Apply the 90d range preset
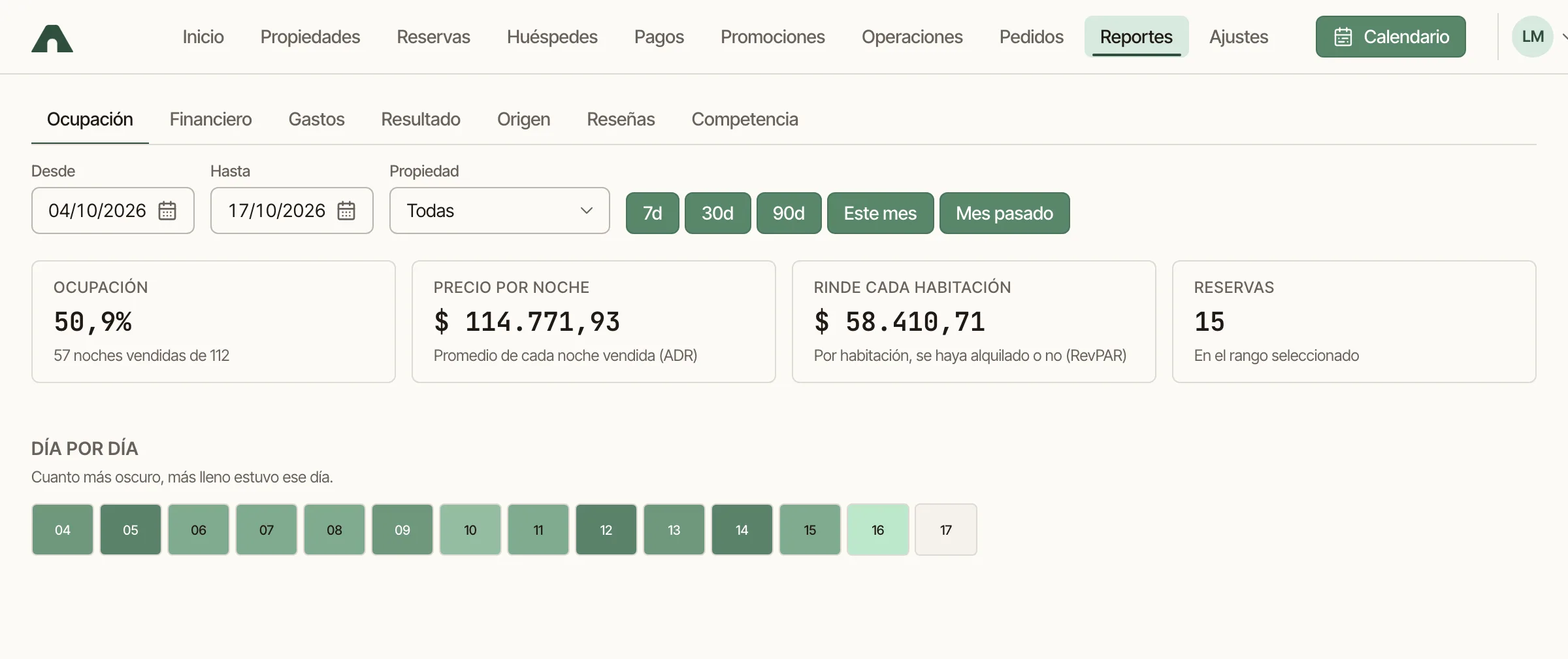Screen dimensions: 1568x659 point(789,213)
